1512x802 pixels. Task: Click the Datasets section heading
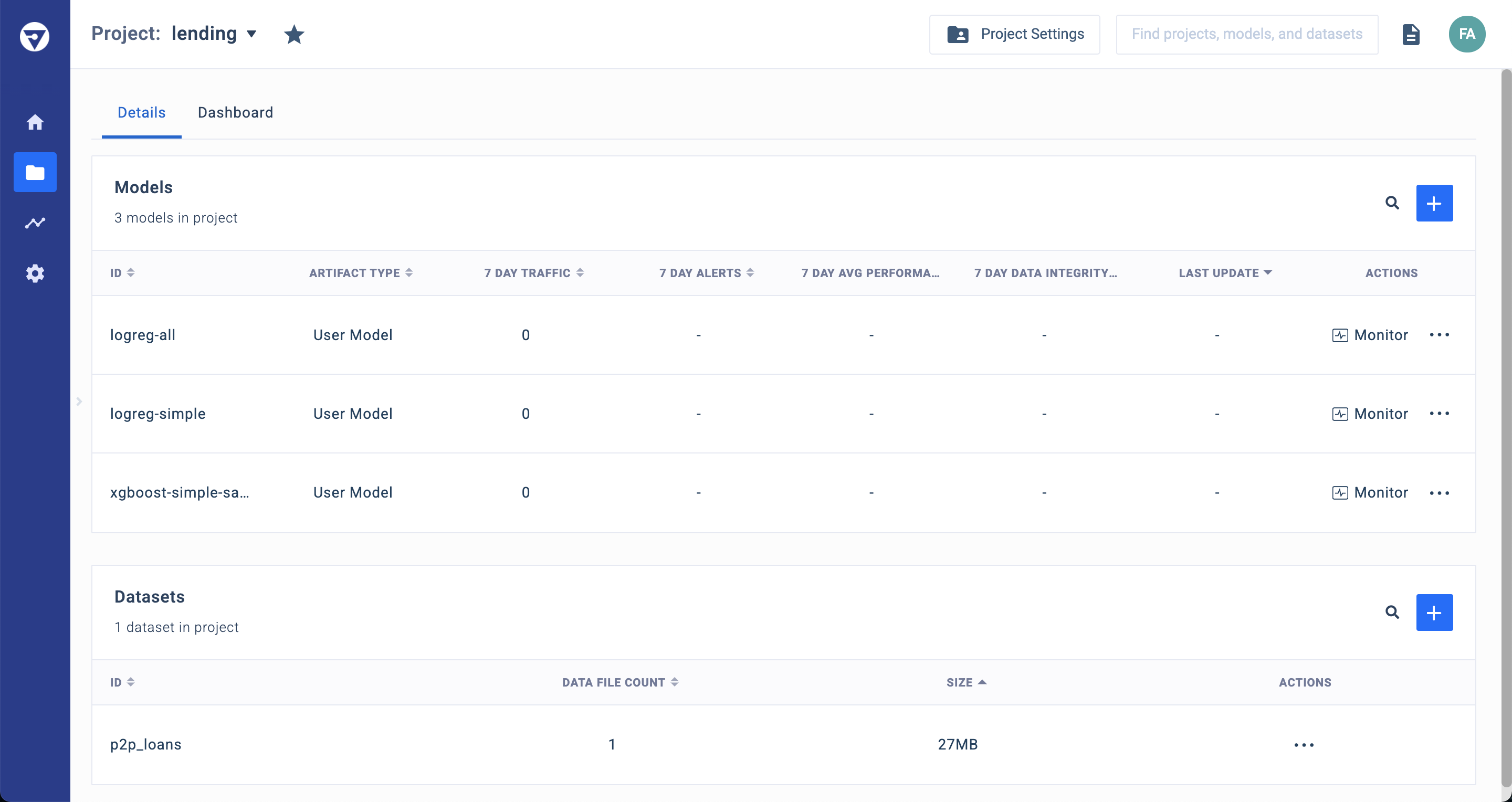150,597
